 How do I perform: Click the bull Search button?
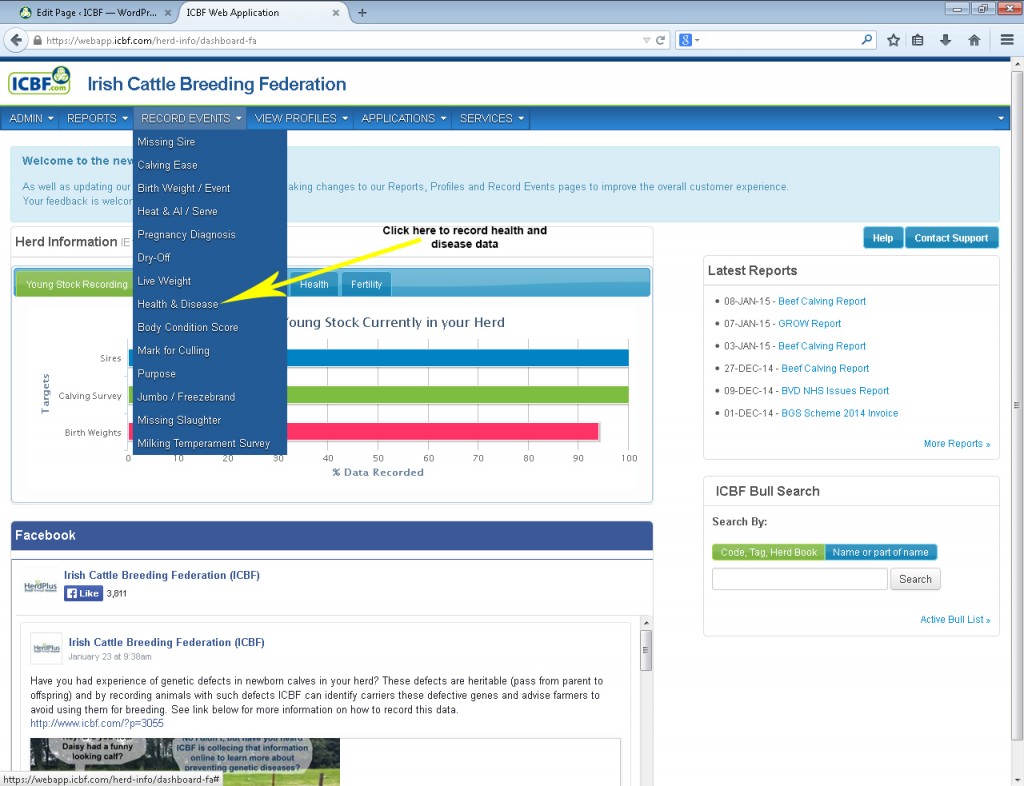click(x=915, y=579)
